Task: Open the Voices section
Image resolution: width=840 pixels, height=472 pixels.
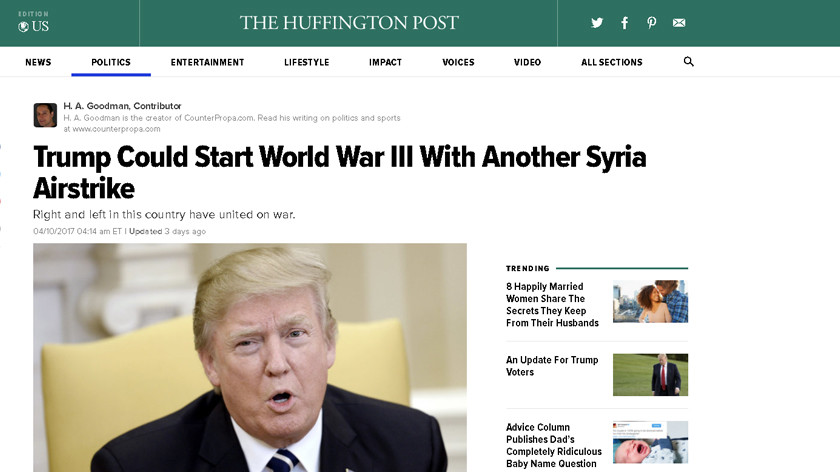Action: 458,62
